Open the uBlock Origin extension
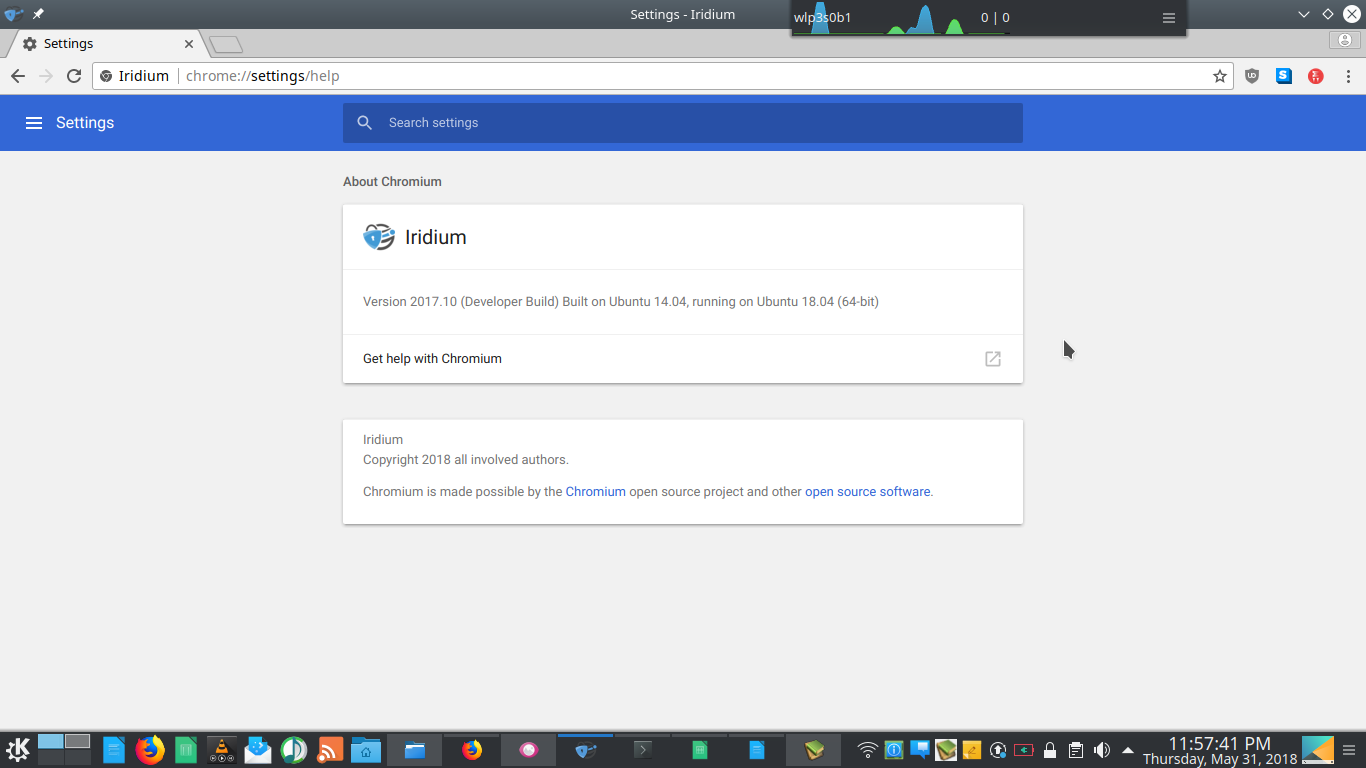Image resolution: width=1366 pixels, height=768 pixels. coord(1252,76)
